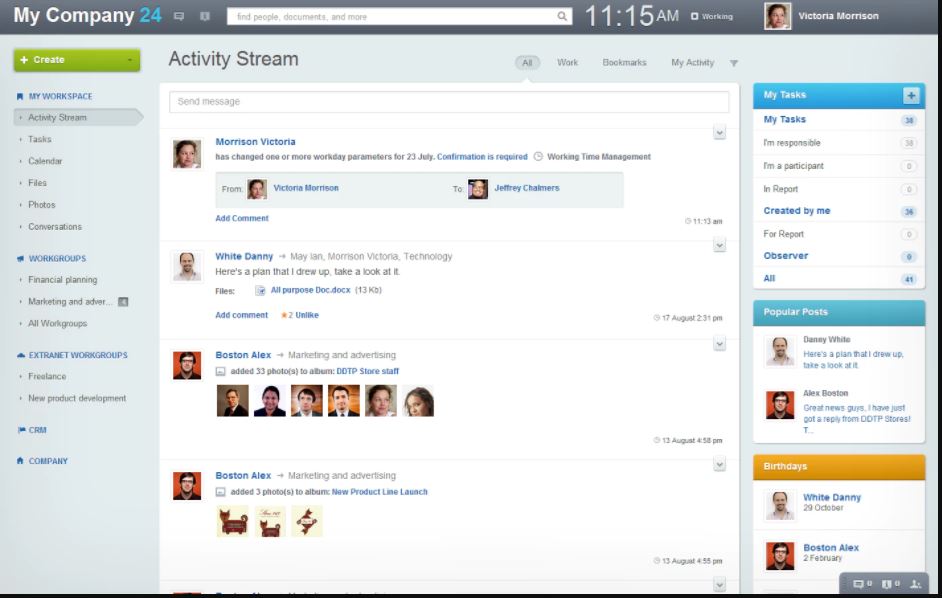Switch to the Work filter tab
942x598 pixels.
[567, 63]
